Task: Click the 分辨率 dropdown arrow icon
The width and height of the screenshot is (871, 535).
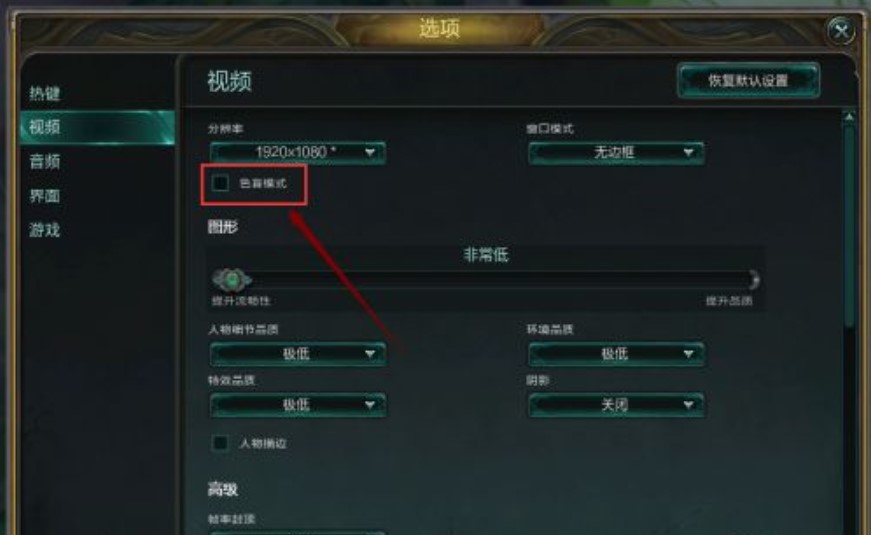Action: coord(370,152)
